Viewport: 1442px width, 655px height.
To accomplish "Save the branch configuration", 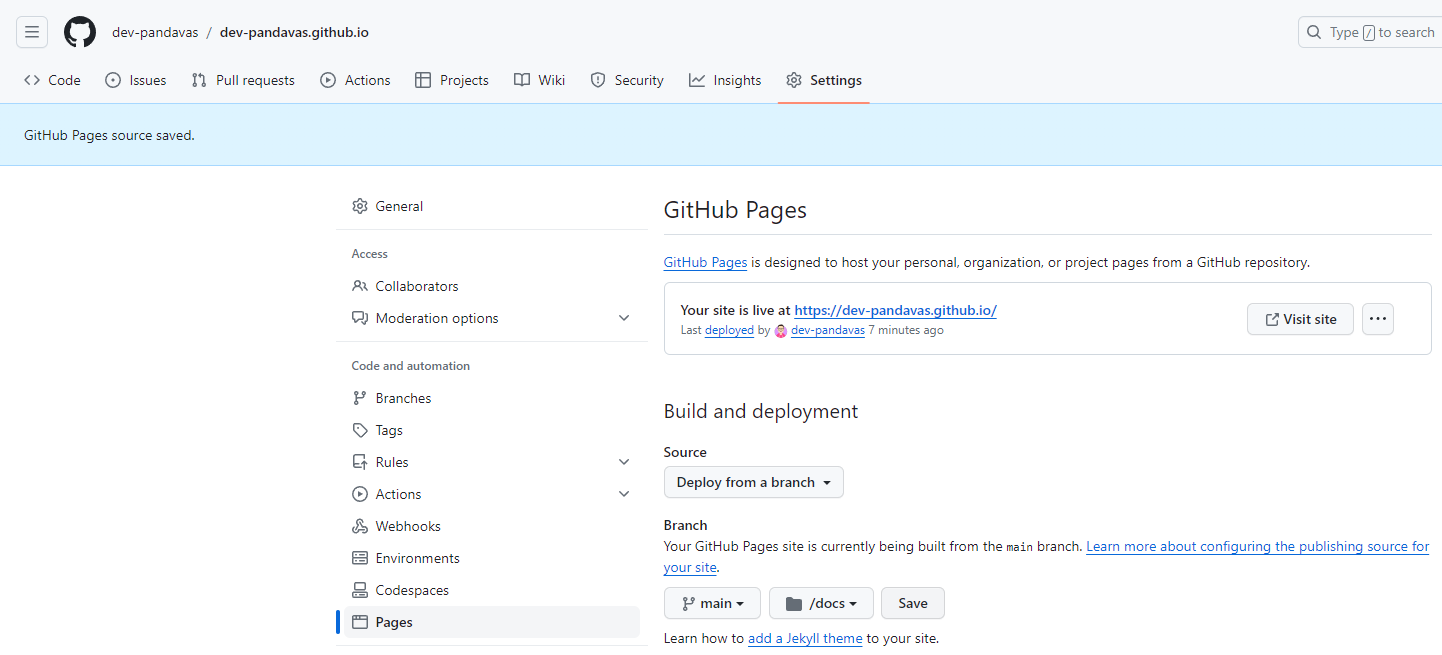I will tap(912, 602).
